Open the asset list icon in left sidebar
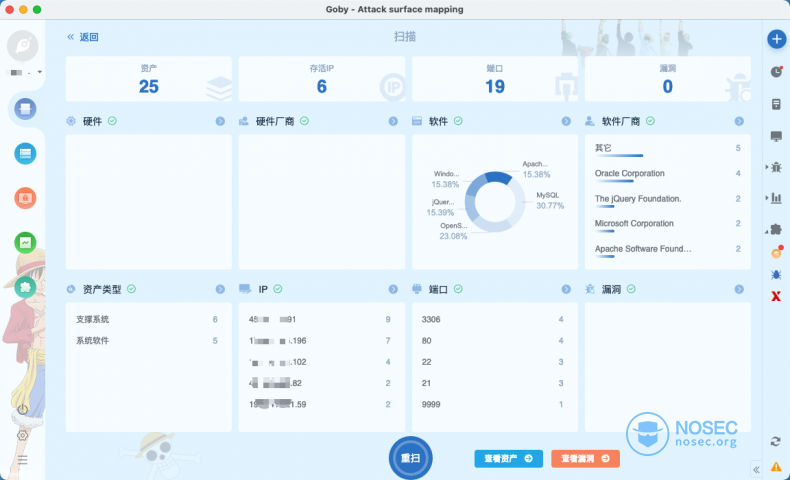Screen dimensions: 790x480 tap(25, 154)
